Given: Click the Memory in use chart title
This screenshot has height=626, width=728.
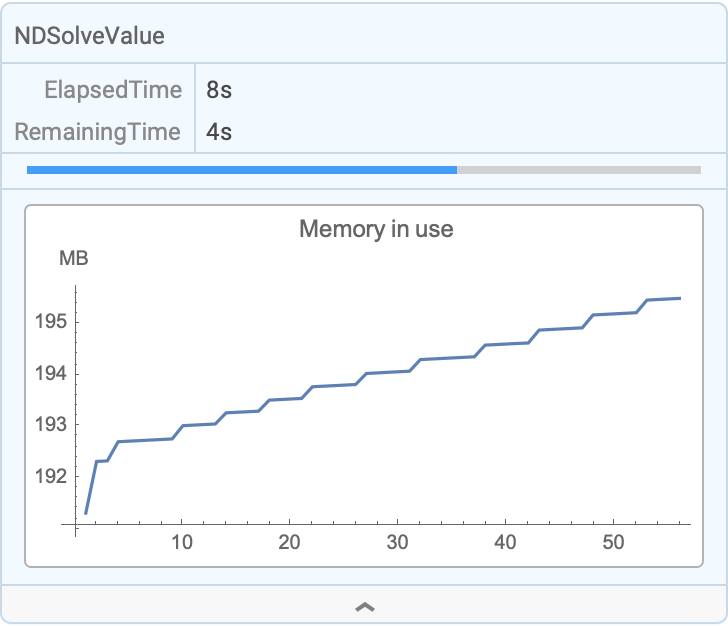Looking at the screenshot, I should tap(376, 229).
